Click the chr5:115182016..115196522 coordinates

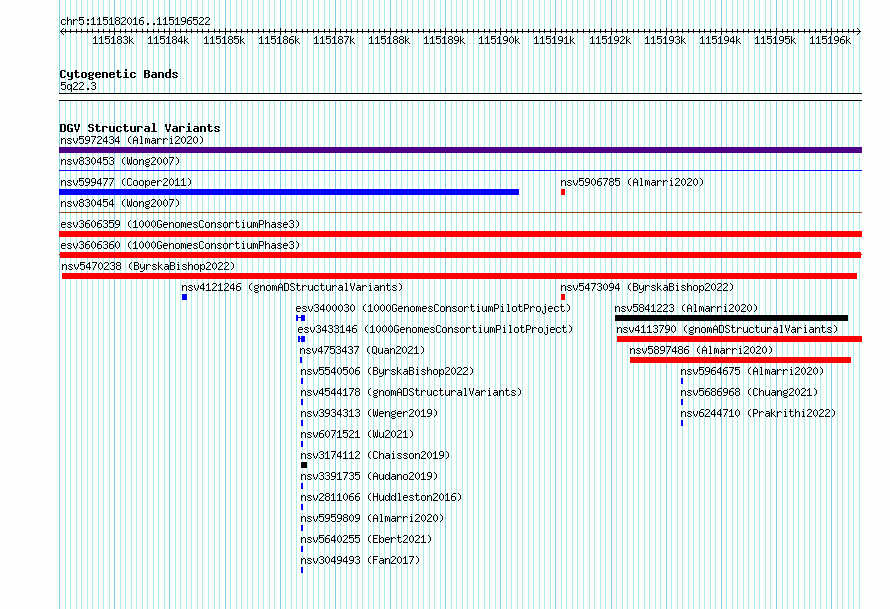pyautogui.click(x=135, y=21)
